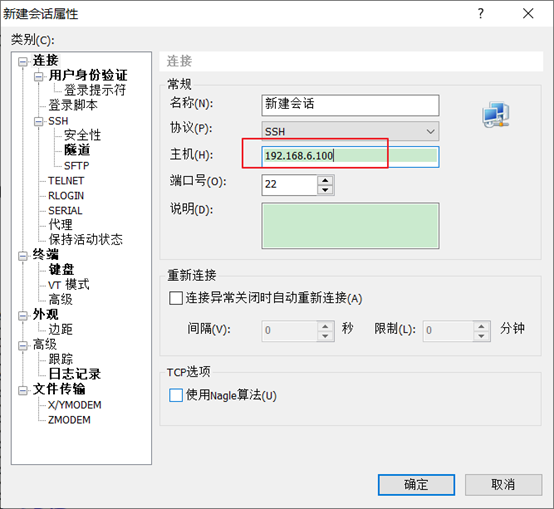554x509 pixels.
Task: Open the SFTP category item
Action: 77,166
